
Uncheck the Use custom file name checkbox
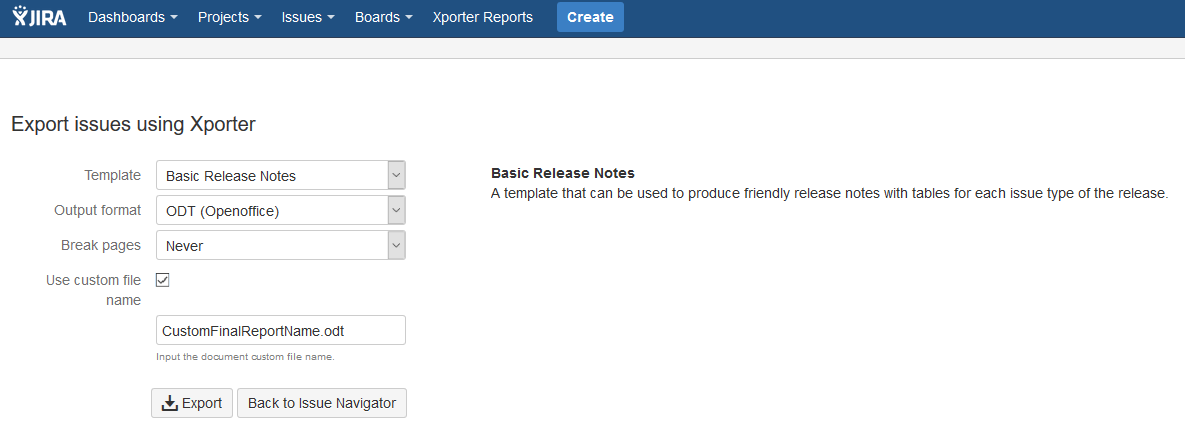[x=163, y=280]
